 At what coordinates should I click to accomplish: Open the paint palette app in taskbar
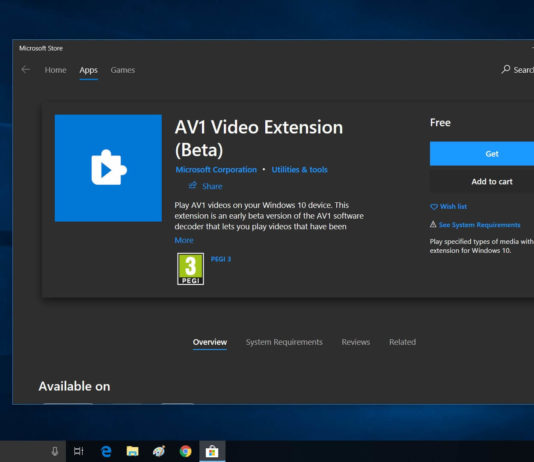point(159,451)
